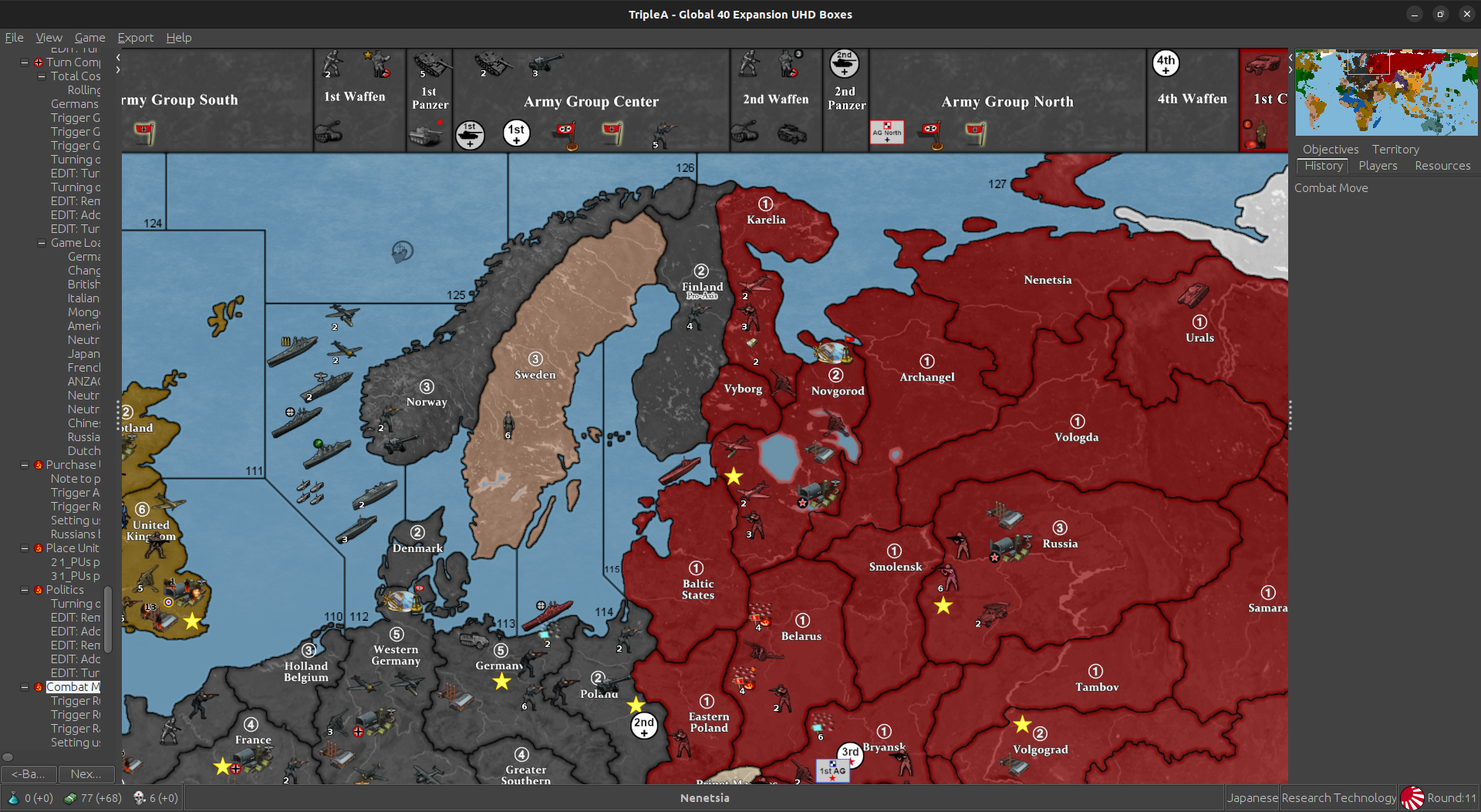This screenshot has width=1481, height=812.
Task: Select the AG North token in Army Group North
Action: click(886, 132)
